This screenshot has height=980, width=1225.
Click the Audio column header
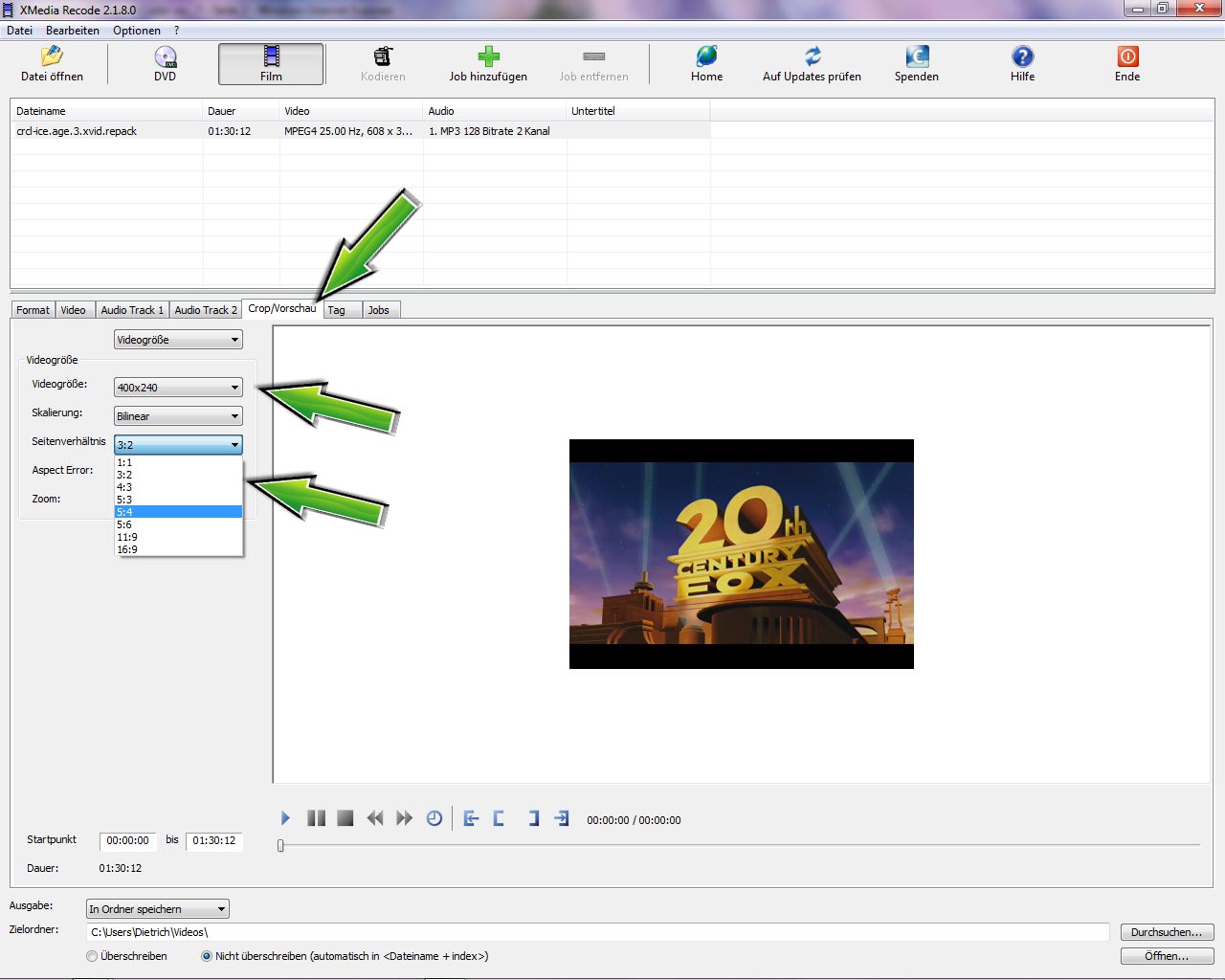pos(495,111)
